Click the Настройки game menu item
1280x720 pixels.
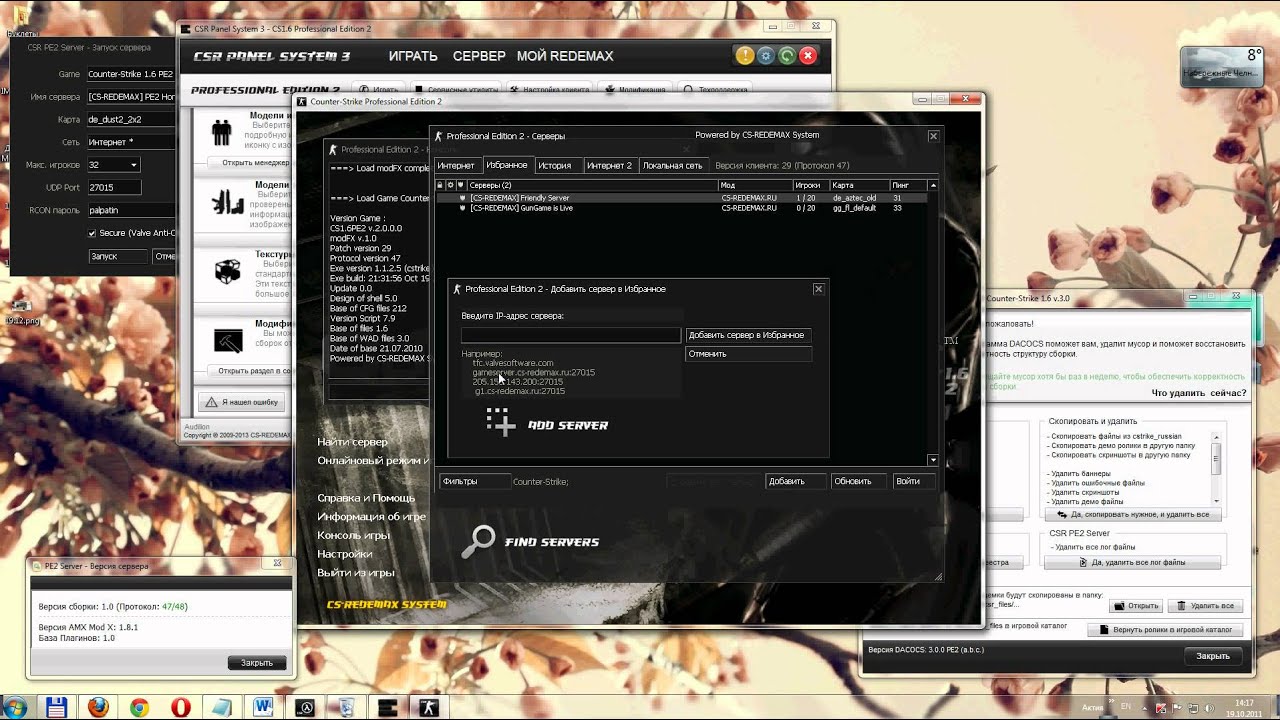tap(345, 554)
